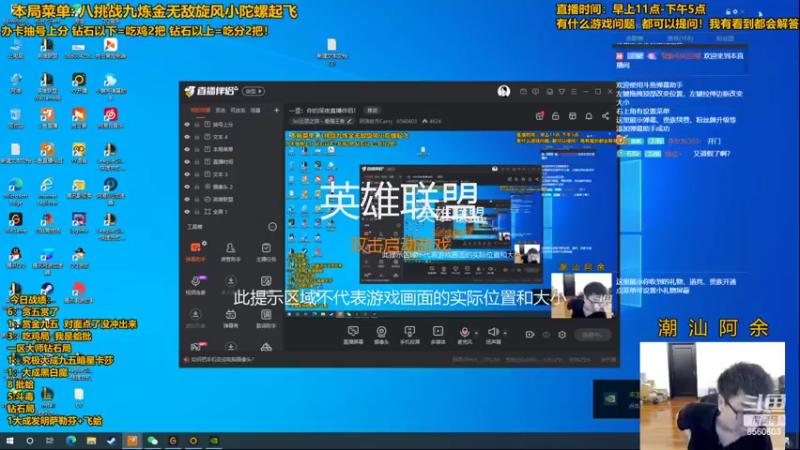Click the microphone tool with purple badge
The width and height of the screenshot is (800, 450).
click(196, 285)
